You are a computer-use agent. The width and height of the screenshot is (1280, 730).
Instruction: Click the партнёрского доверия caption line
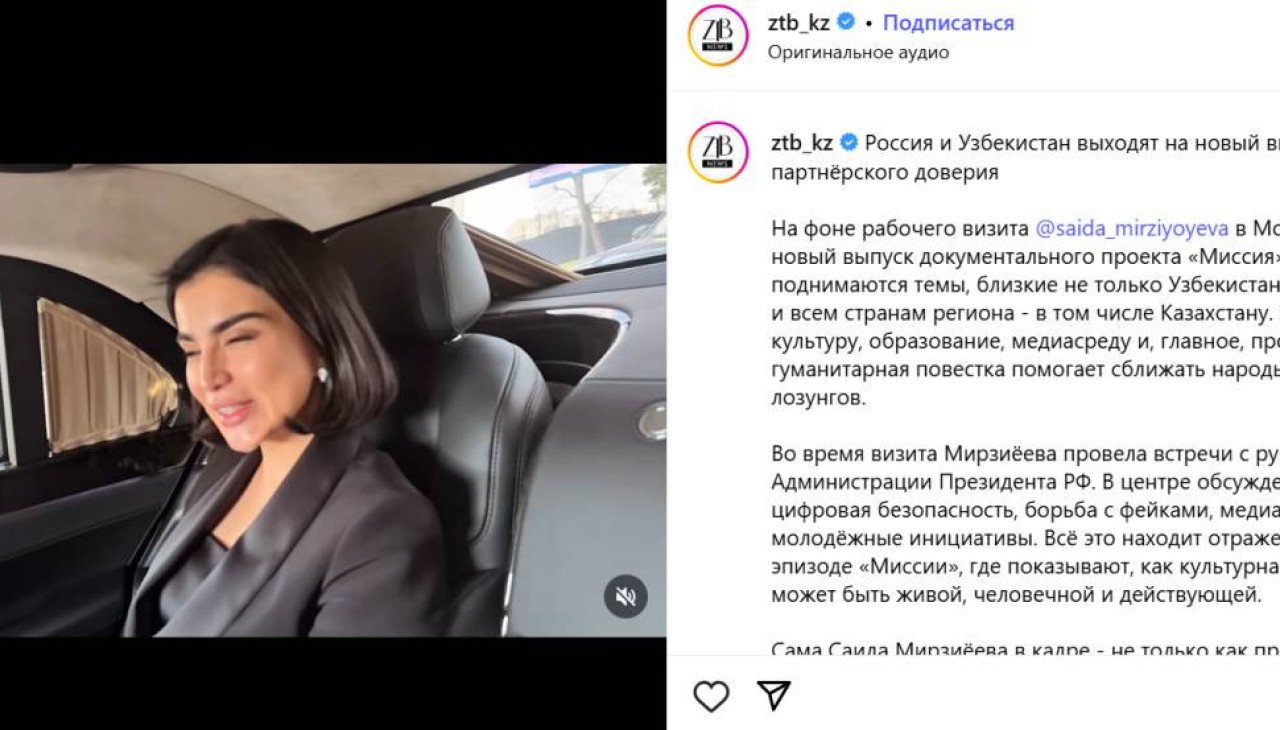pyautogui.click(x=885, y=172)
